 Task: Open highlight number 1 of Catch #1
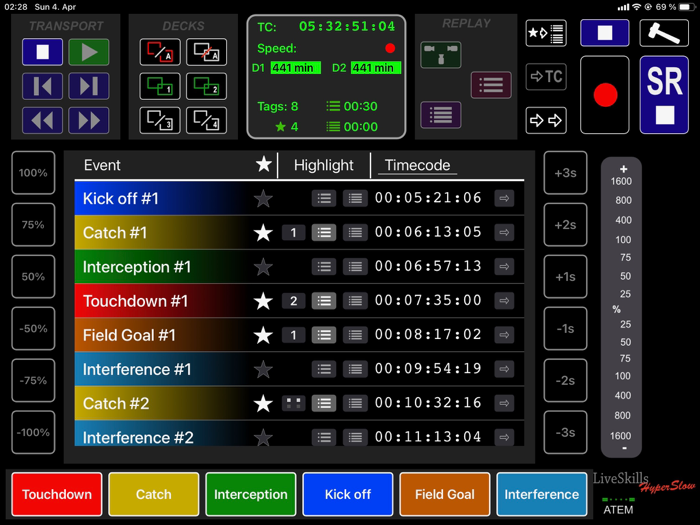tap(293, 233)
